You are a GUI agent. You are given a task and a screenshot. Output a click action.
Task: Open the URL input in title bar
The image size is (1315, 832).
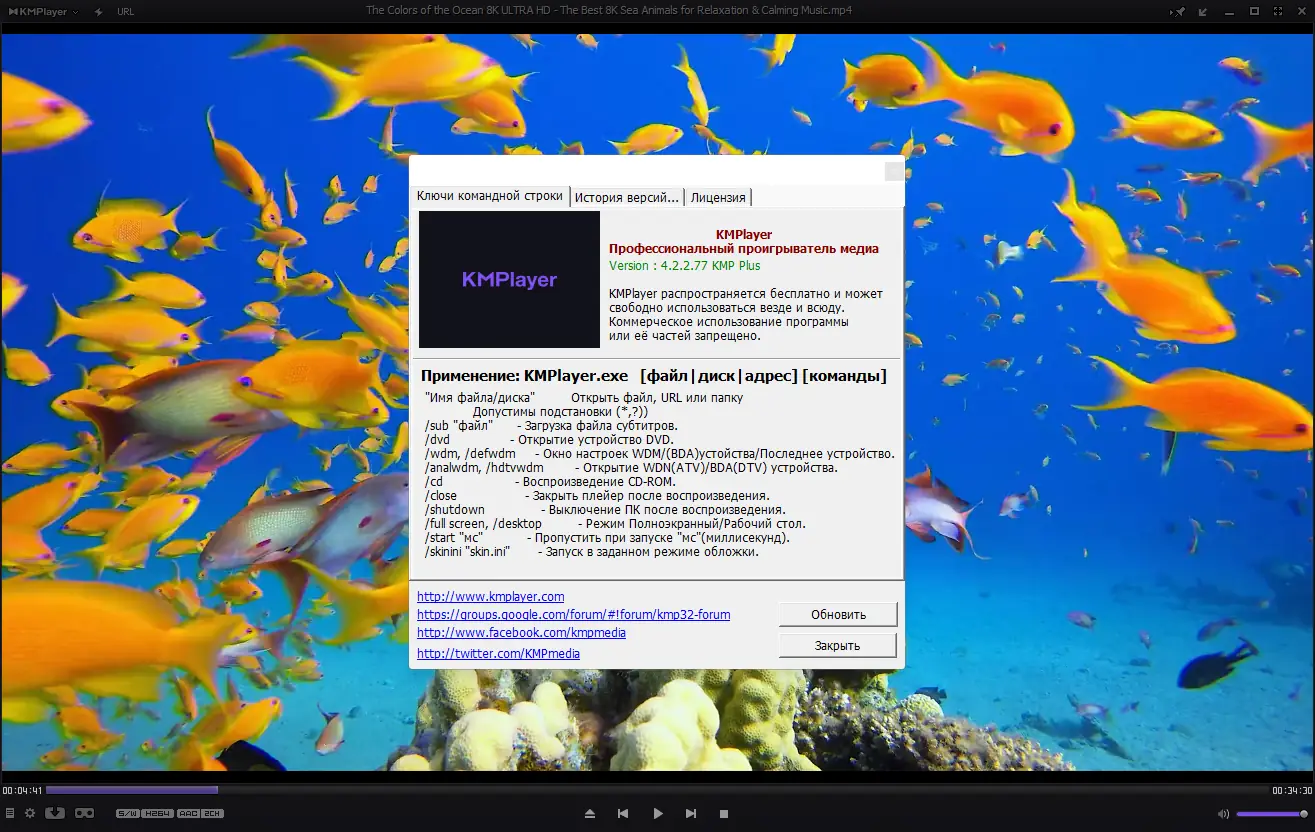point(125,12)
